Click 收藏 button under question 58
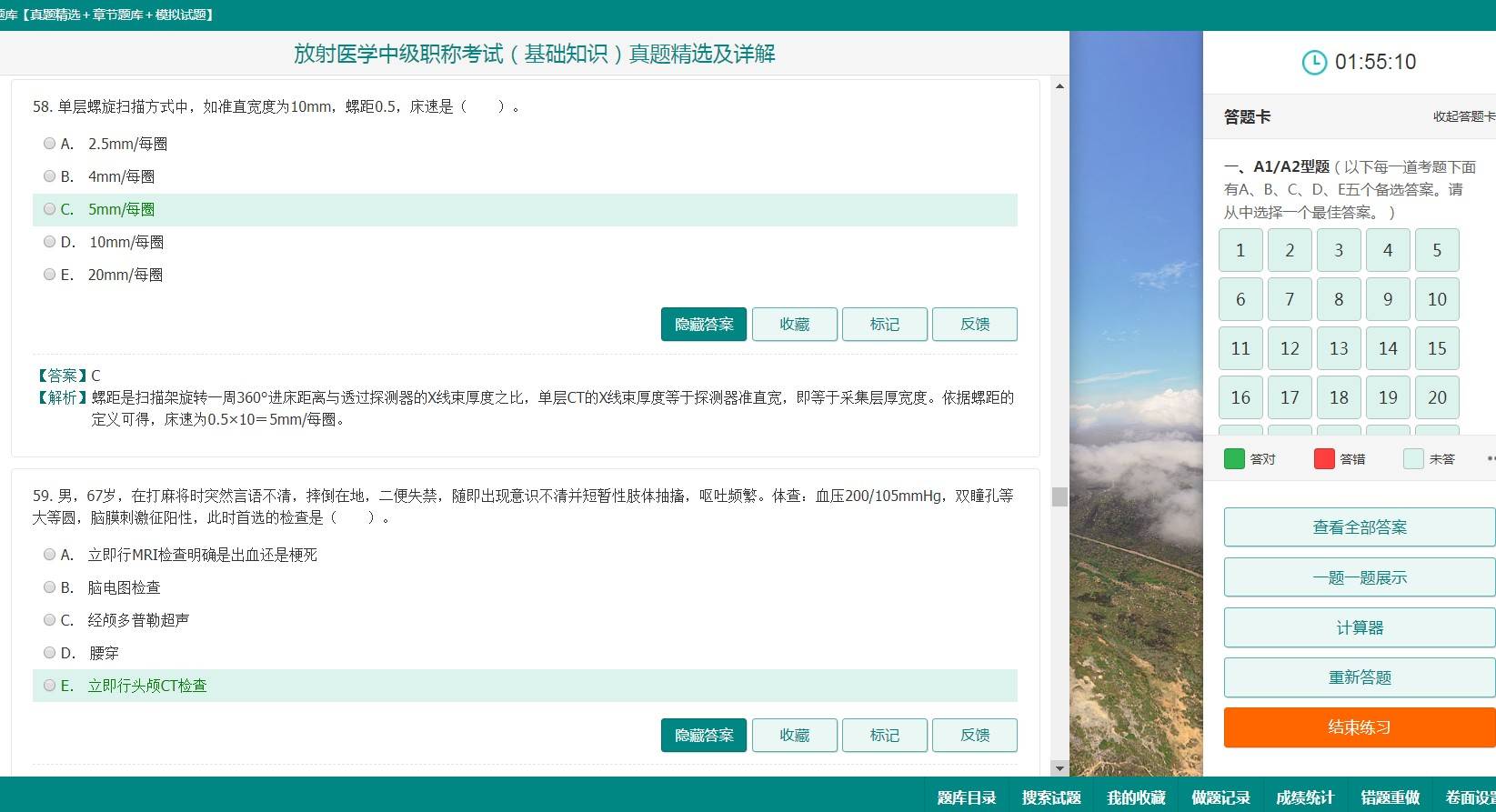This screenshot has width=1496, height=812. pos(795,325)
